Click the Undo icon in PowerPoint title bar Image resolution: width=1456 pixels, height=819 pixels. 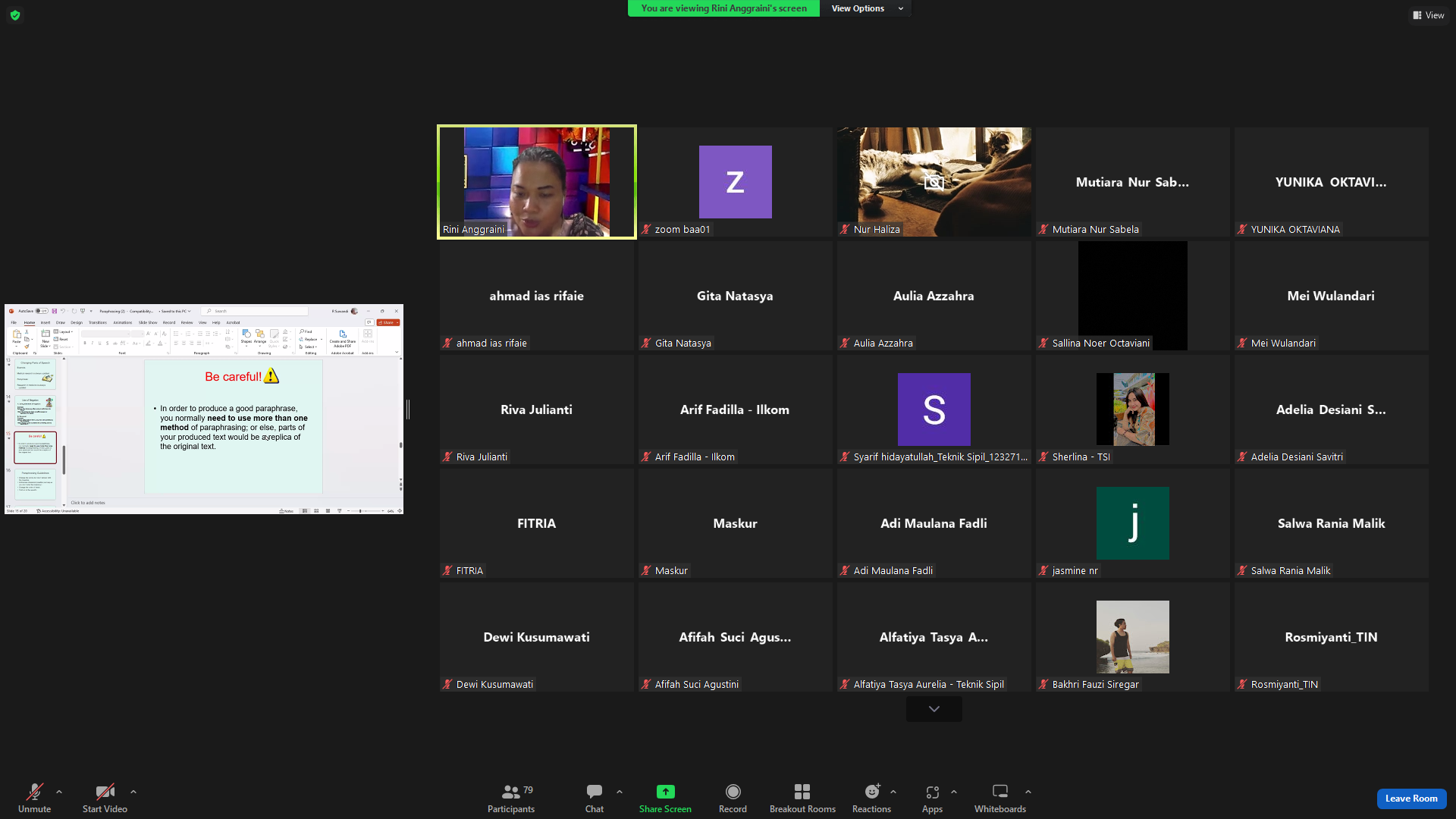[63, 311]
